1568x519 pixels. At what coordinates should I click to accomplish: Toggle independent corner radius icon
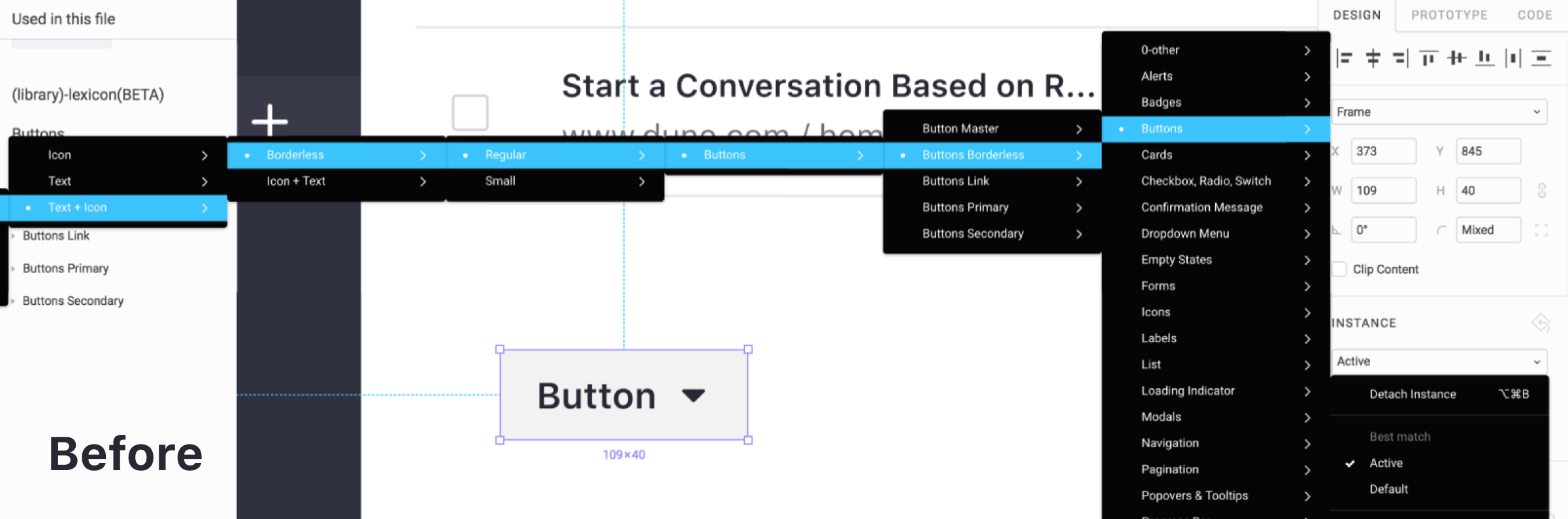1541,230
